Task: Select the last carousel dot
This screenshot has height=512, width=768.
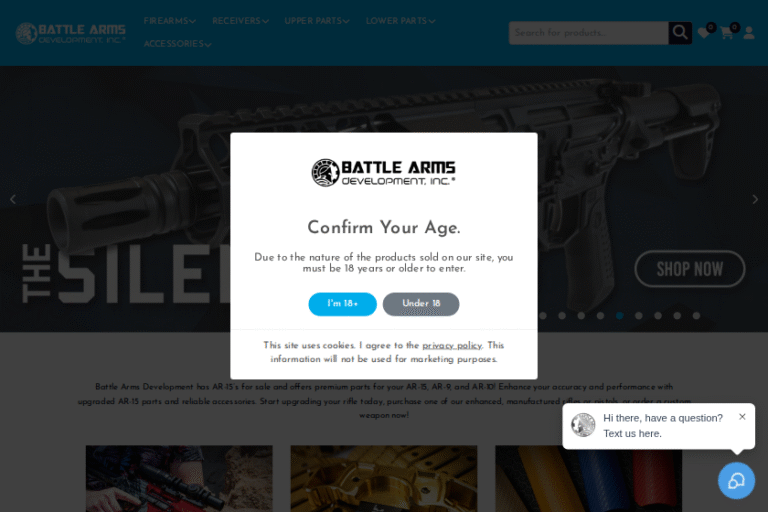Action: [696, 316]
